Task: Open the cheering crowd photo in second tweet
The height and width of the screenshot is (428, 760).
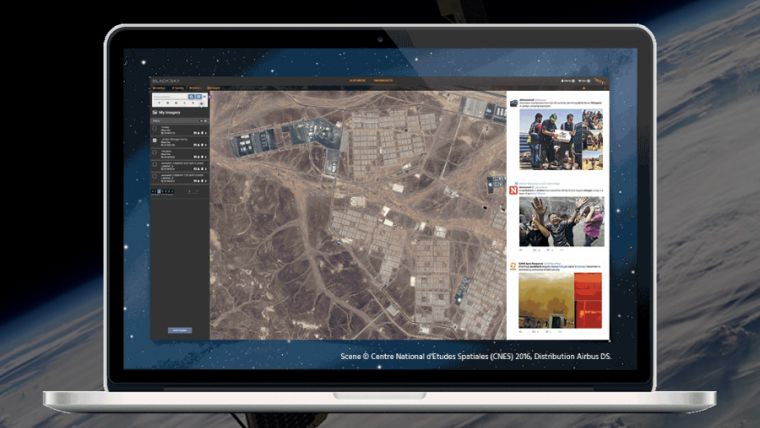Action: click(x=562, y=222)
